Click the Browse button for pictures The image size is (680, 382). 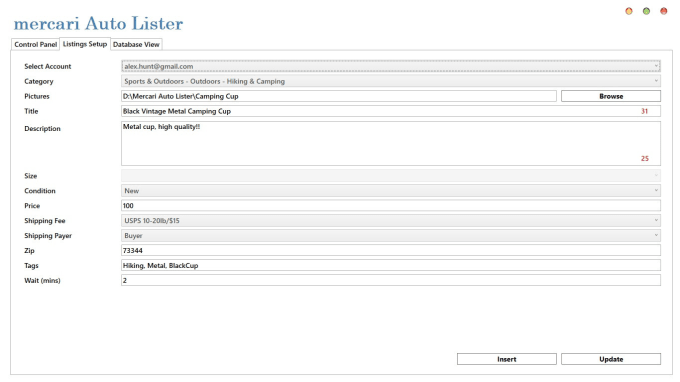tap(611, 96)
